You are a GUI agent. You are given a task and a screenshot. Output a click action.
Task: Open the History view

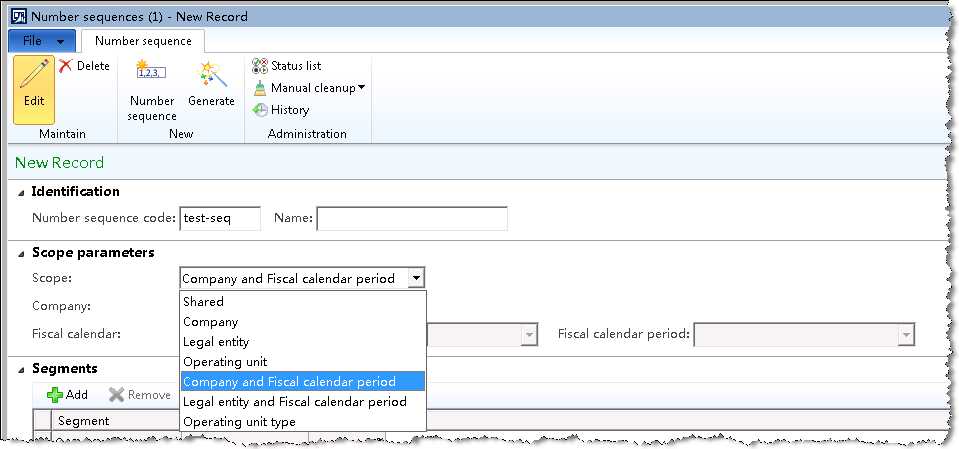point(281,110)
